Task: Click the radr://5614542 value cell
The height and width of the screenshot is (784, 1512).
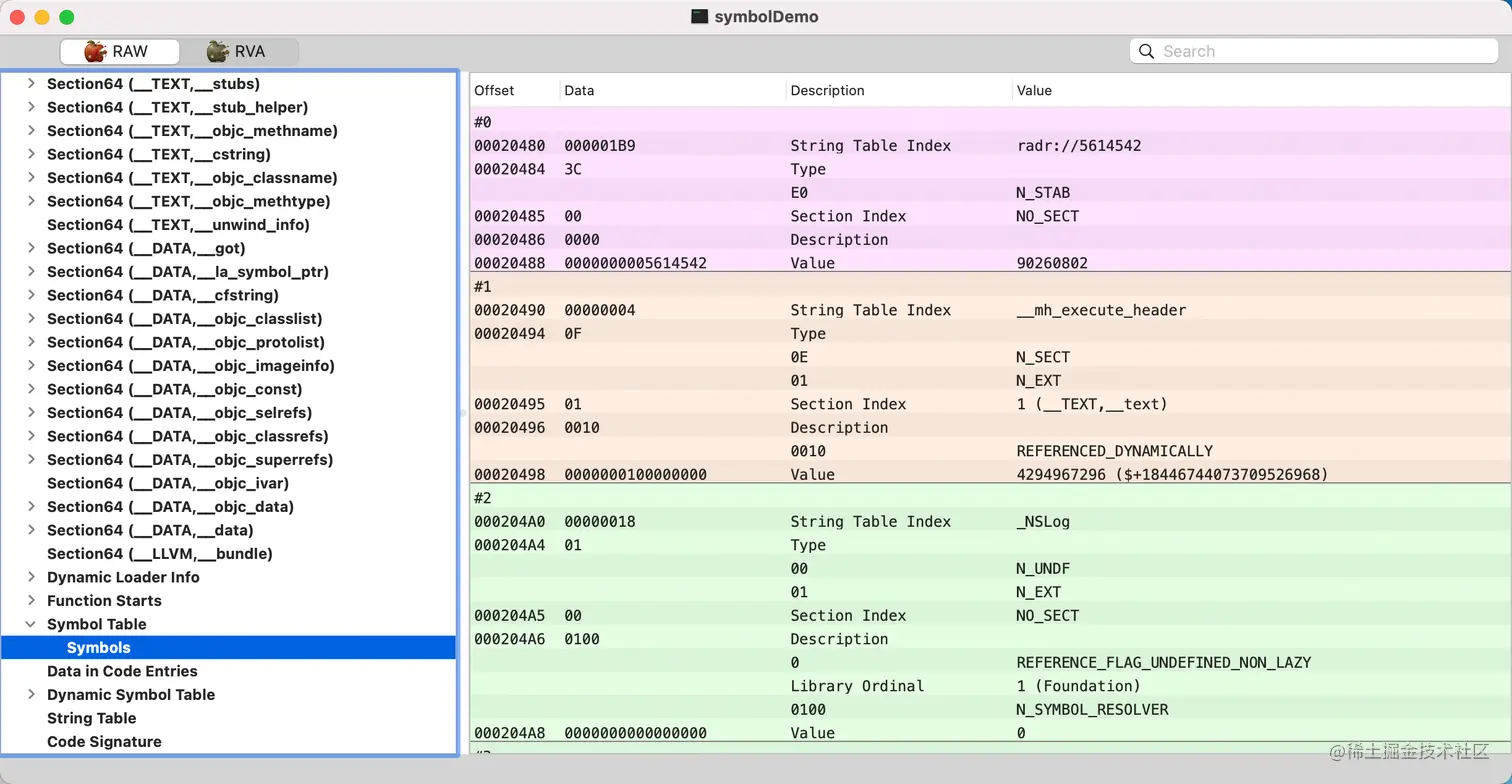Action: coord(1078,146)
